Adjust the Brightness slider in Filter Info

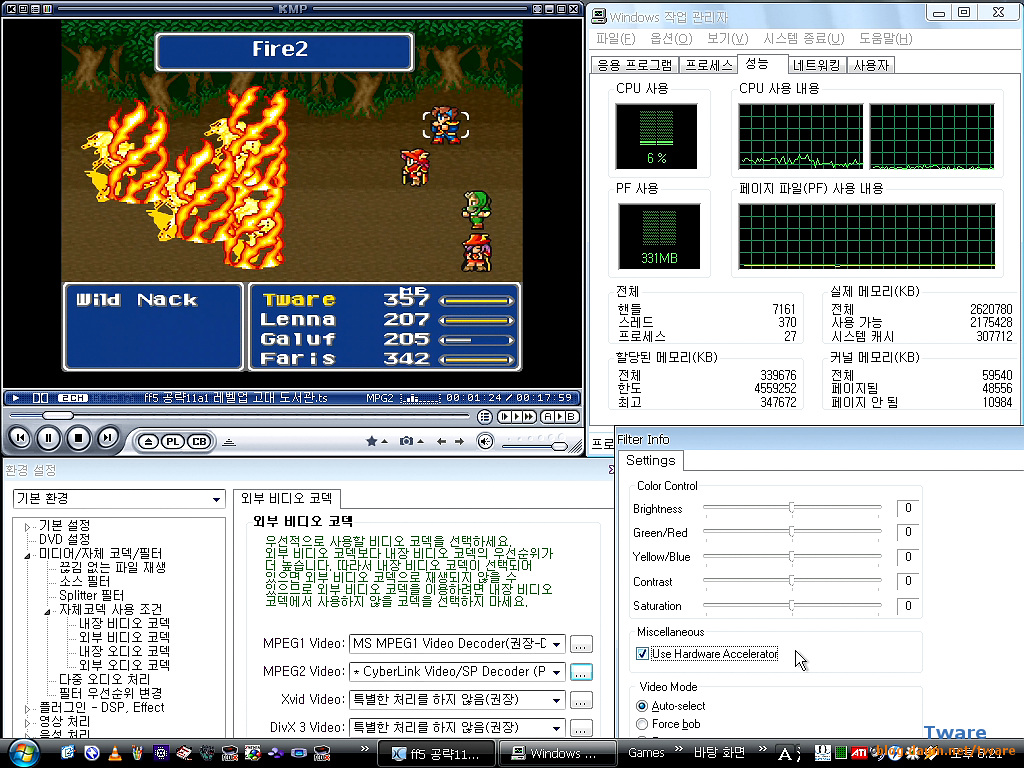[792, 507]
